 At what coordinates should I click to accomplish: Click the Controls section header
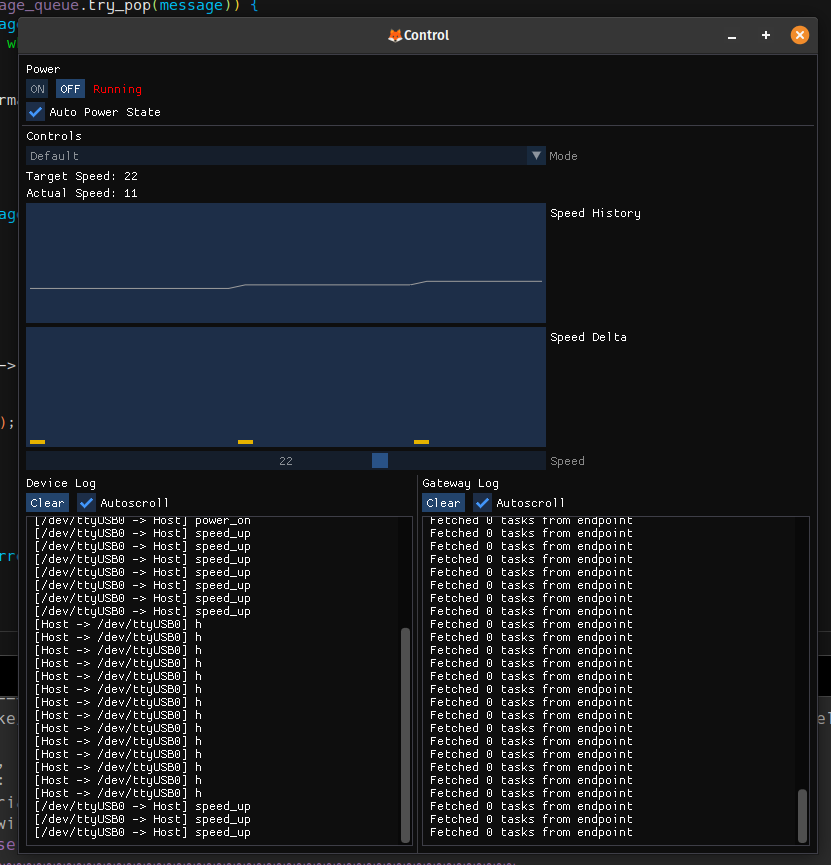54,136
